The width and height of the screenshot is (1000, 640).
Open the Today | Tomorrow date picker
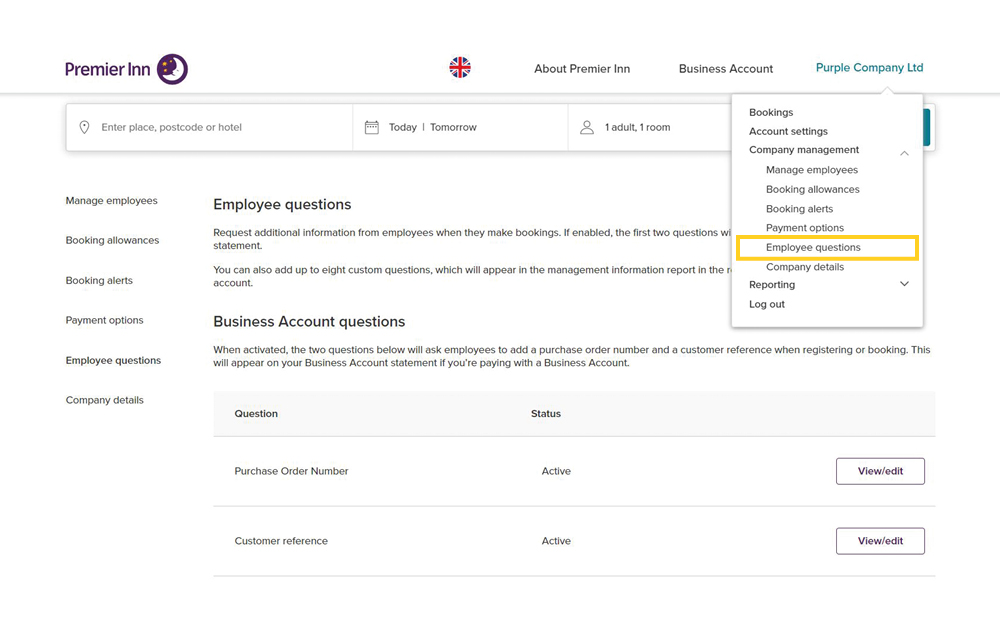[460, 127]
